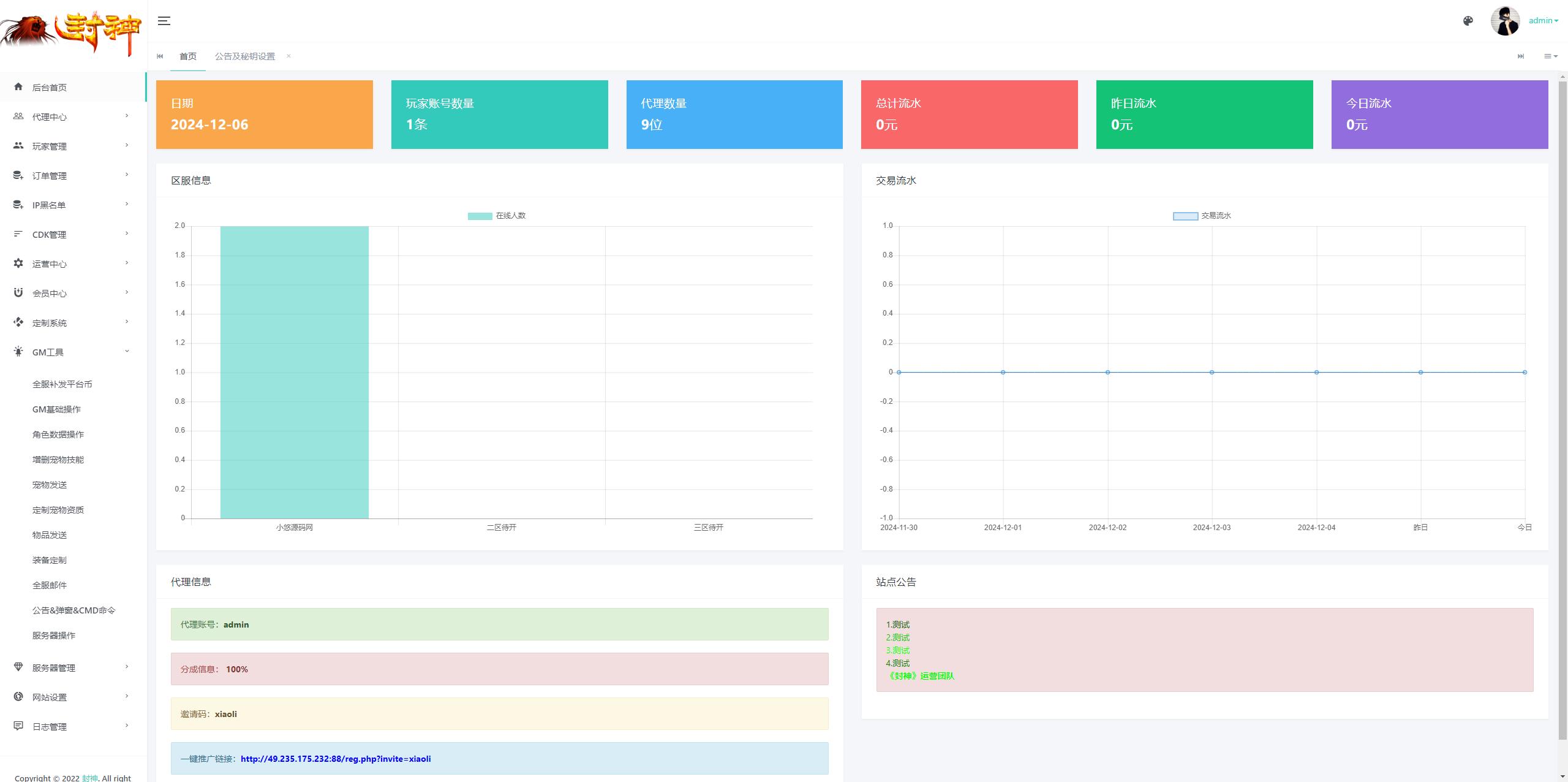Select the 首页 tab
The height and width of the screenshot is (782, 1568).
[188, 56]
